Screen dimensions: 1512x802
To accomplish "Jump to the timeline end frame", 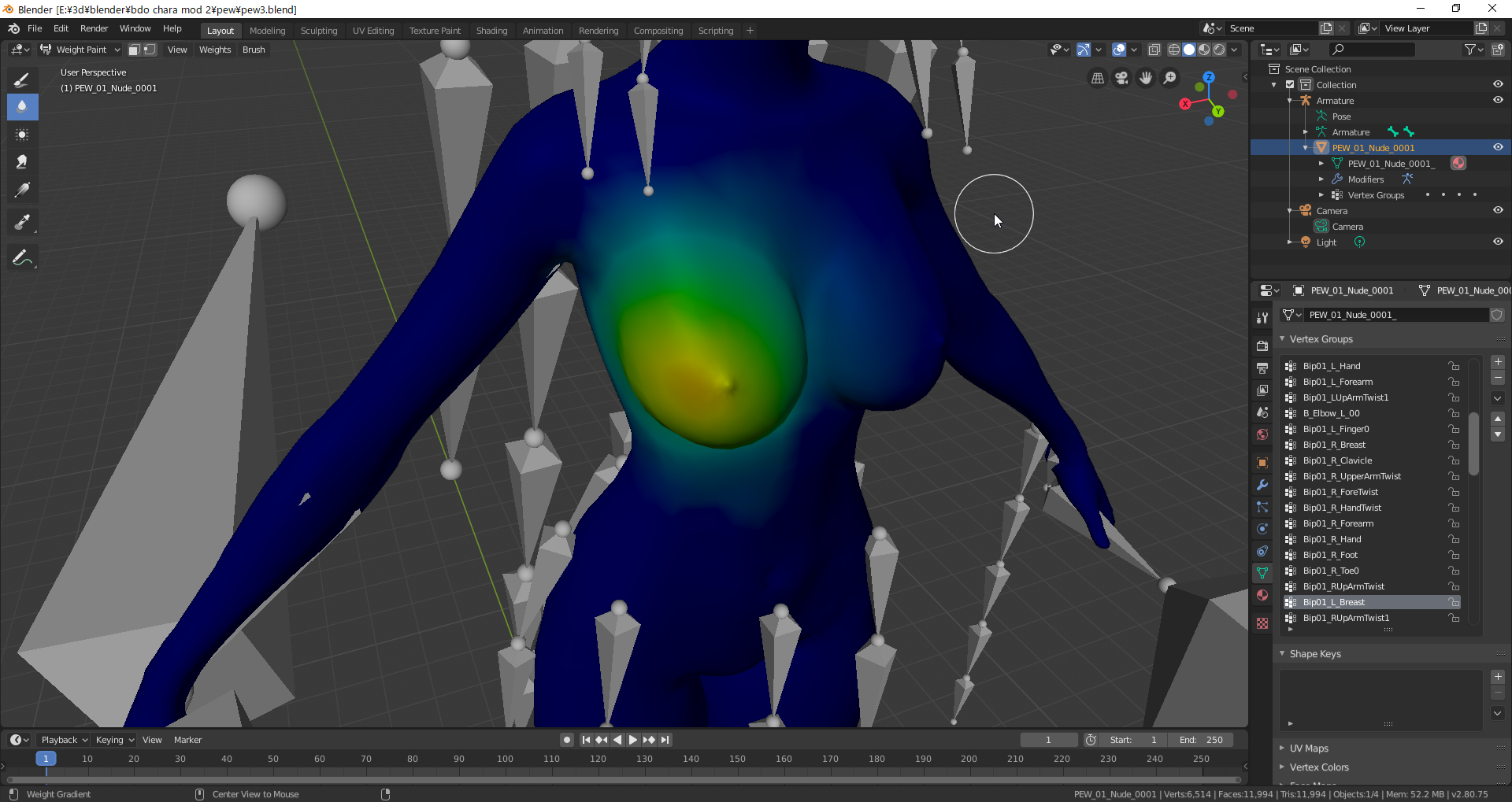I will click(665, 740).
